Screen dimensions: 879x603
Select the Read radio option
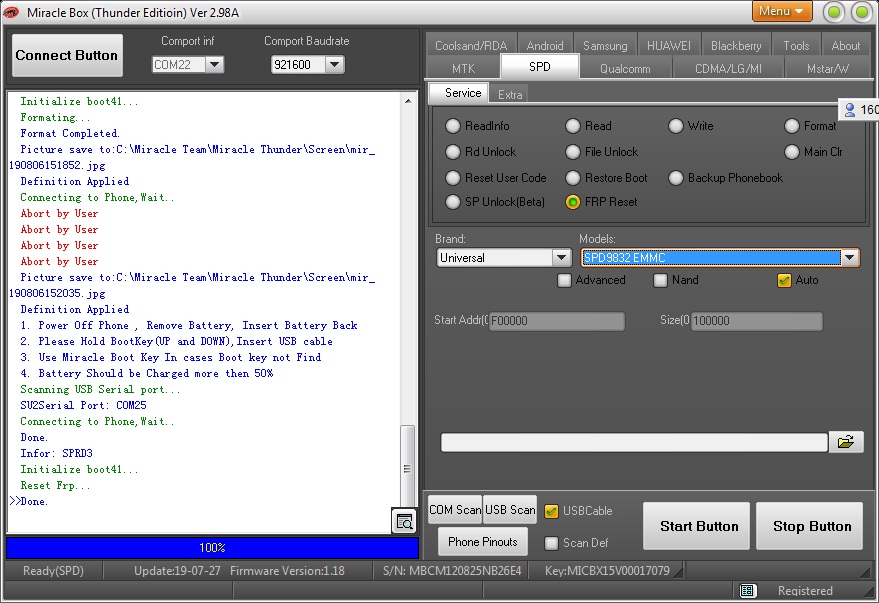(x=573, y=126)
